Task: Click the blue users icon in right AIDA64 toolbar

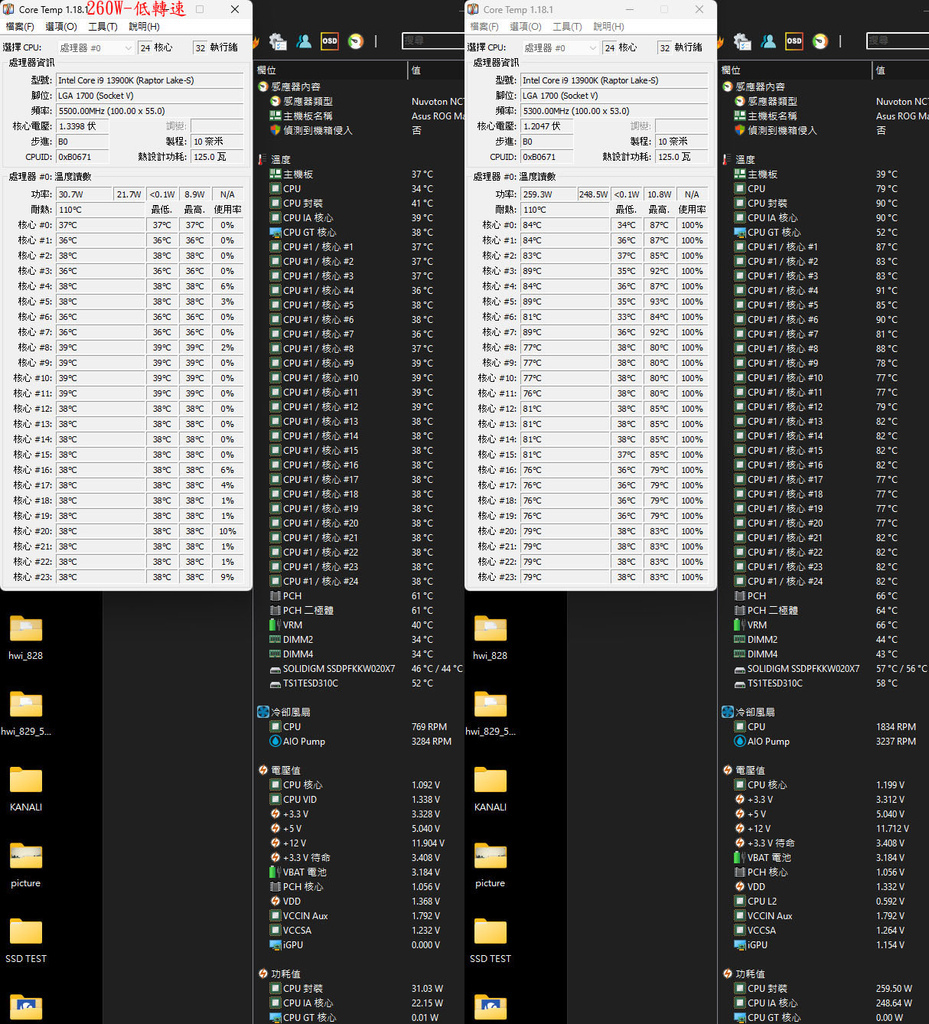Action: pyautogui.click(x=768, y=41)
